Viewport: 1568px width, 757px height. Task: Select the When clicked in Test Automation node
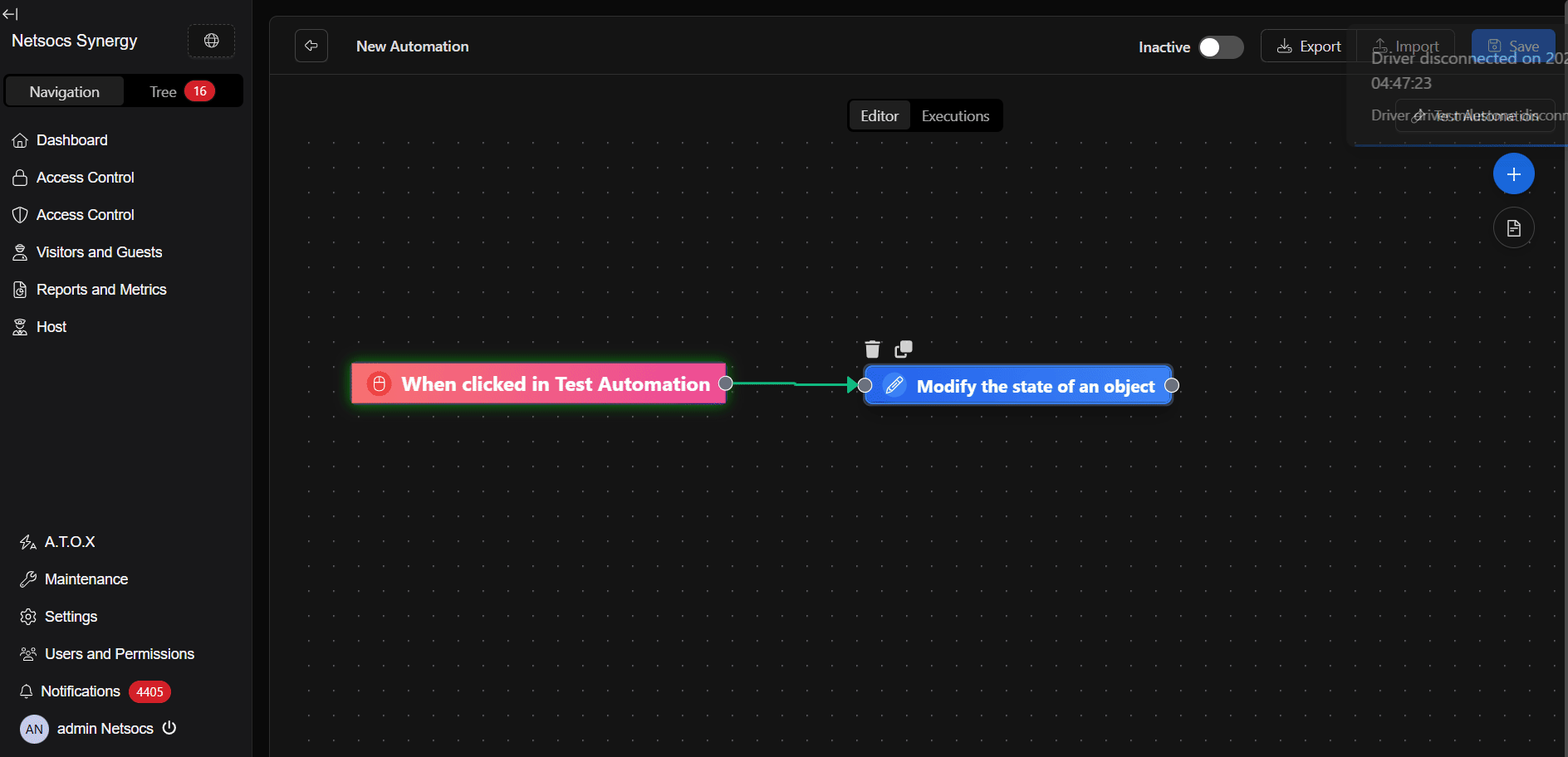538,383
